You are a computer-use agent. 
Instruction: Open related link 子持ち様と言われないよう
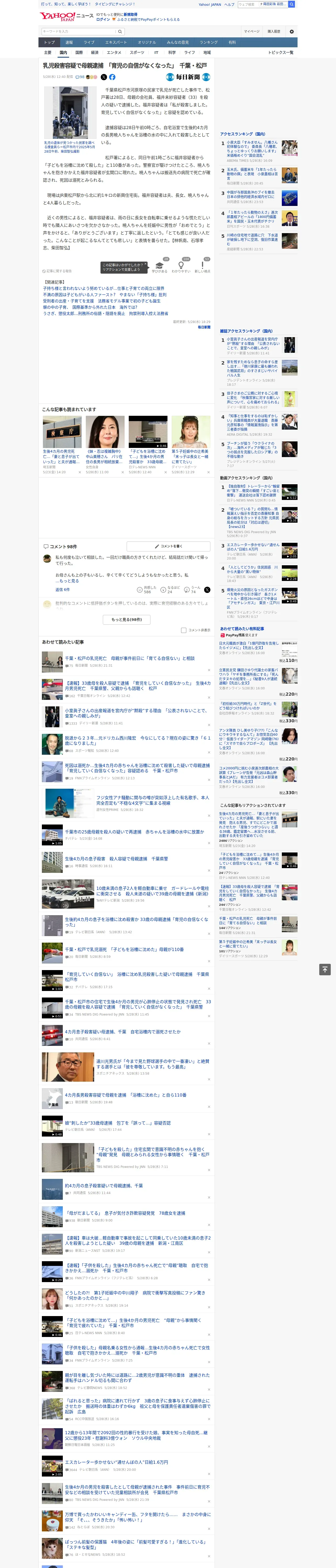(104, 289)
